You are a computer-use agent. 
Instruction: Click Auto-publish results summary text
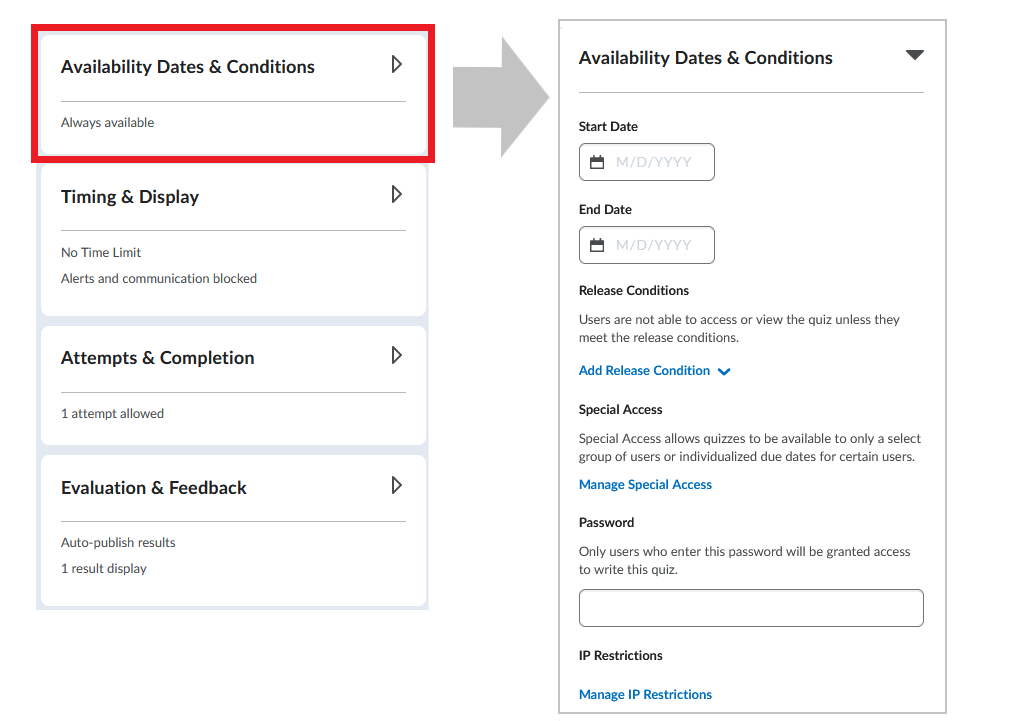118,542
